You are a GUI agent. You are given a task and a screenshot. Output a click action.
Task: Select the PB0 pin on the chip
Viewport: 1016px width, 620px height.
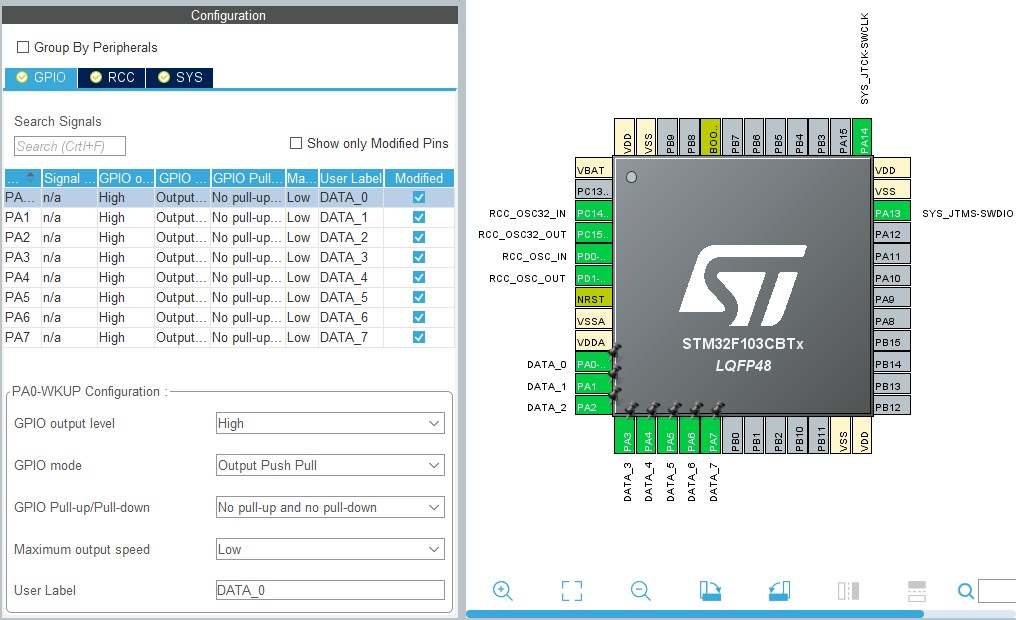733,435
